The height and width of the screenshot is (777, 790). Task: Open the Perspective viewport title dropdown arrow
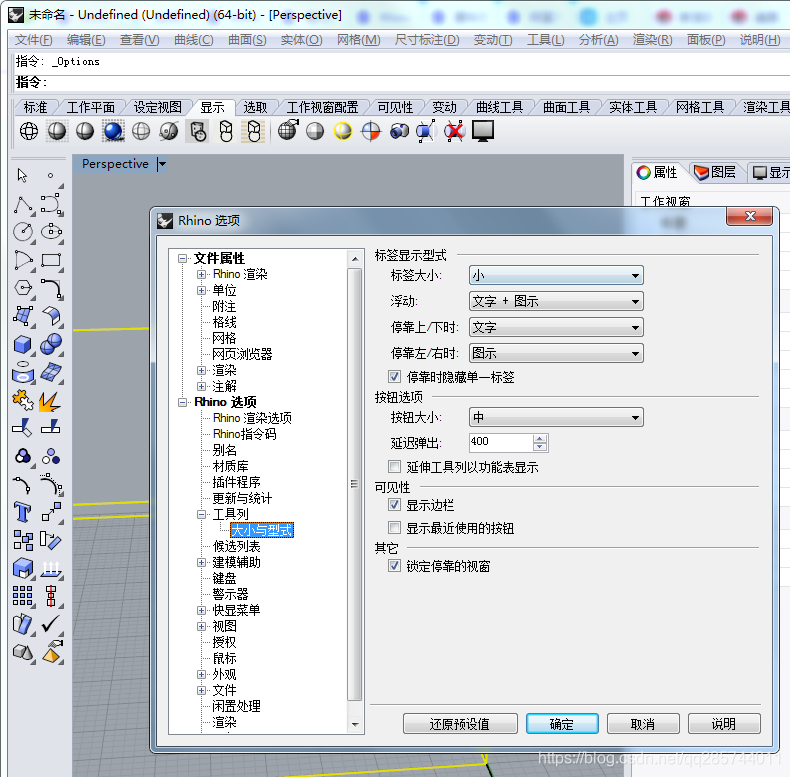[162, 164]
